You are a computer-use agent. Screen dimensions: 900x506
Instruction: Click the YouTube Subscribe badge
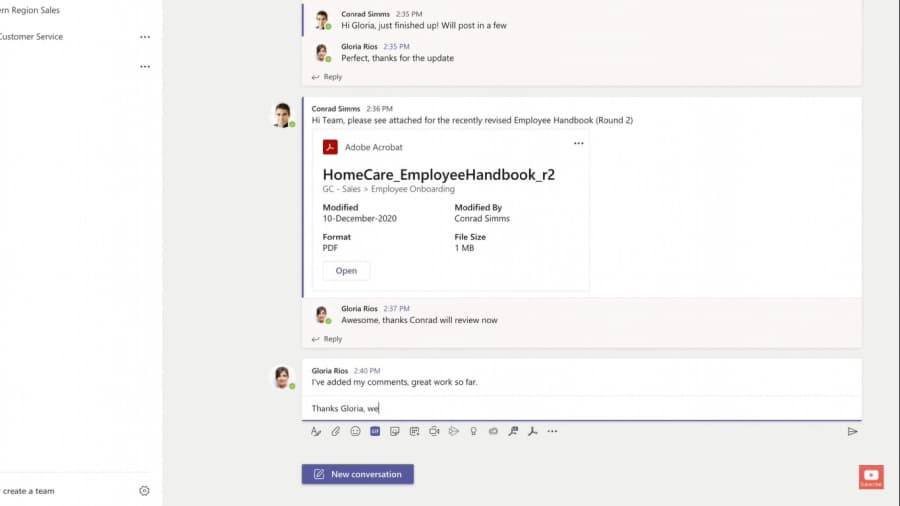[871, 477]
